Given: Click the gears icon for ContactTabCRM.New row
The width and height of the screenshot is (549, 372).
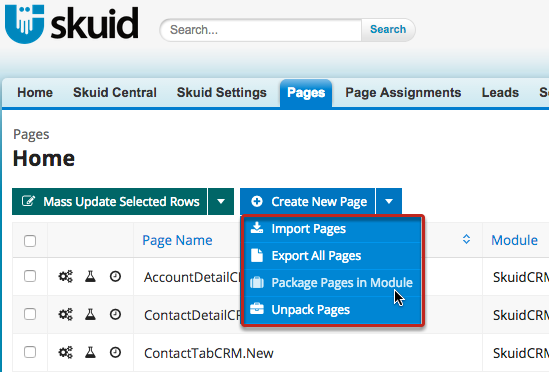Looking at the screenshot, I should tap(65, 352).
